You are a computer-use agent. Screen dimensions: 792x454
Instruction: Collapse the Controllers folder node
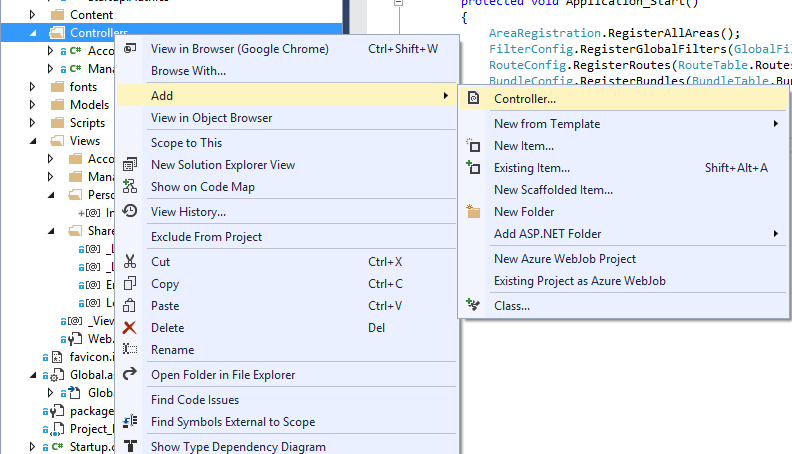click(x=33, y=33)
